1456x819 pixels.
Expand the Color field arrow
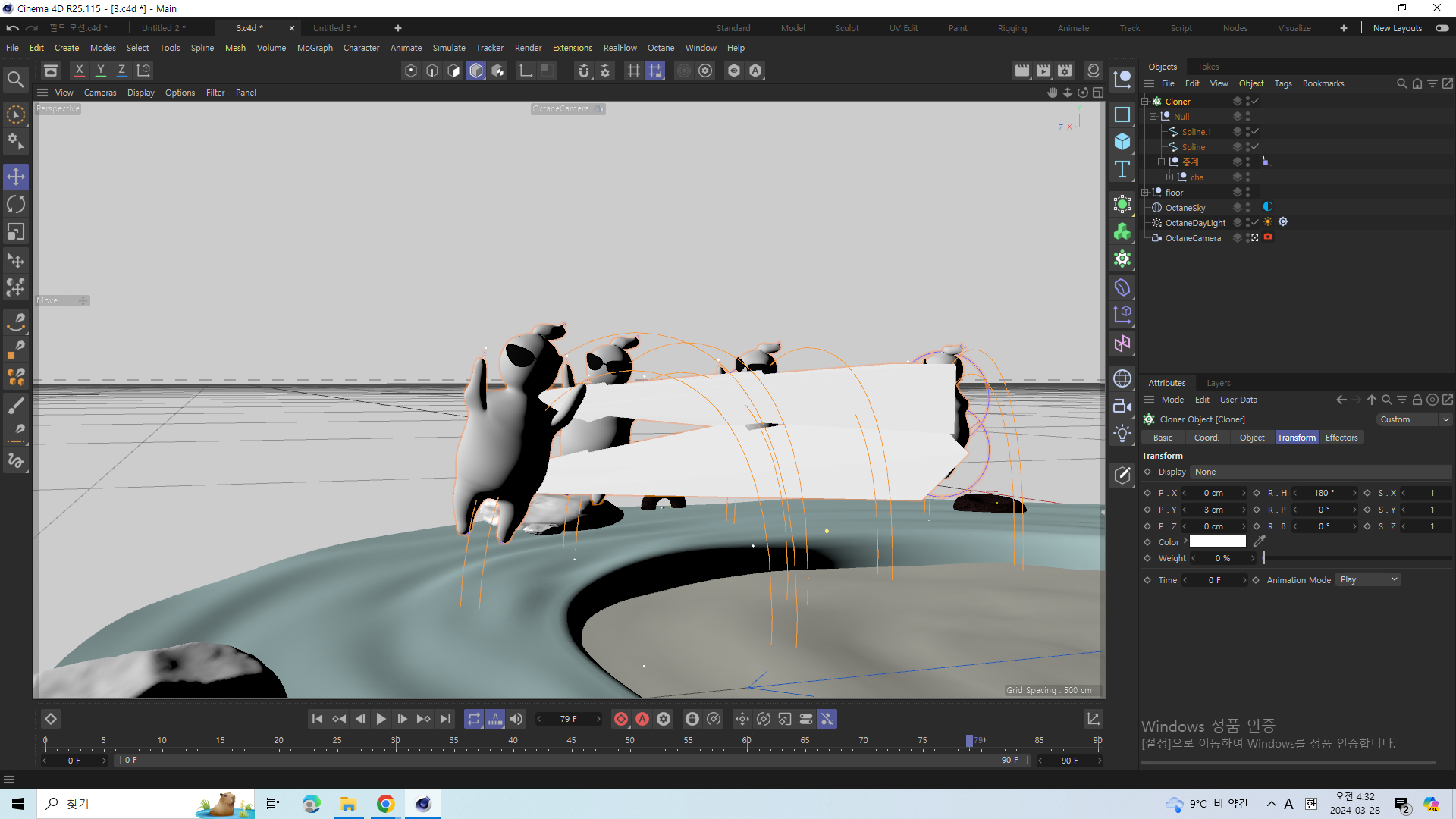(1185, 541)
